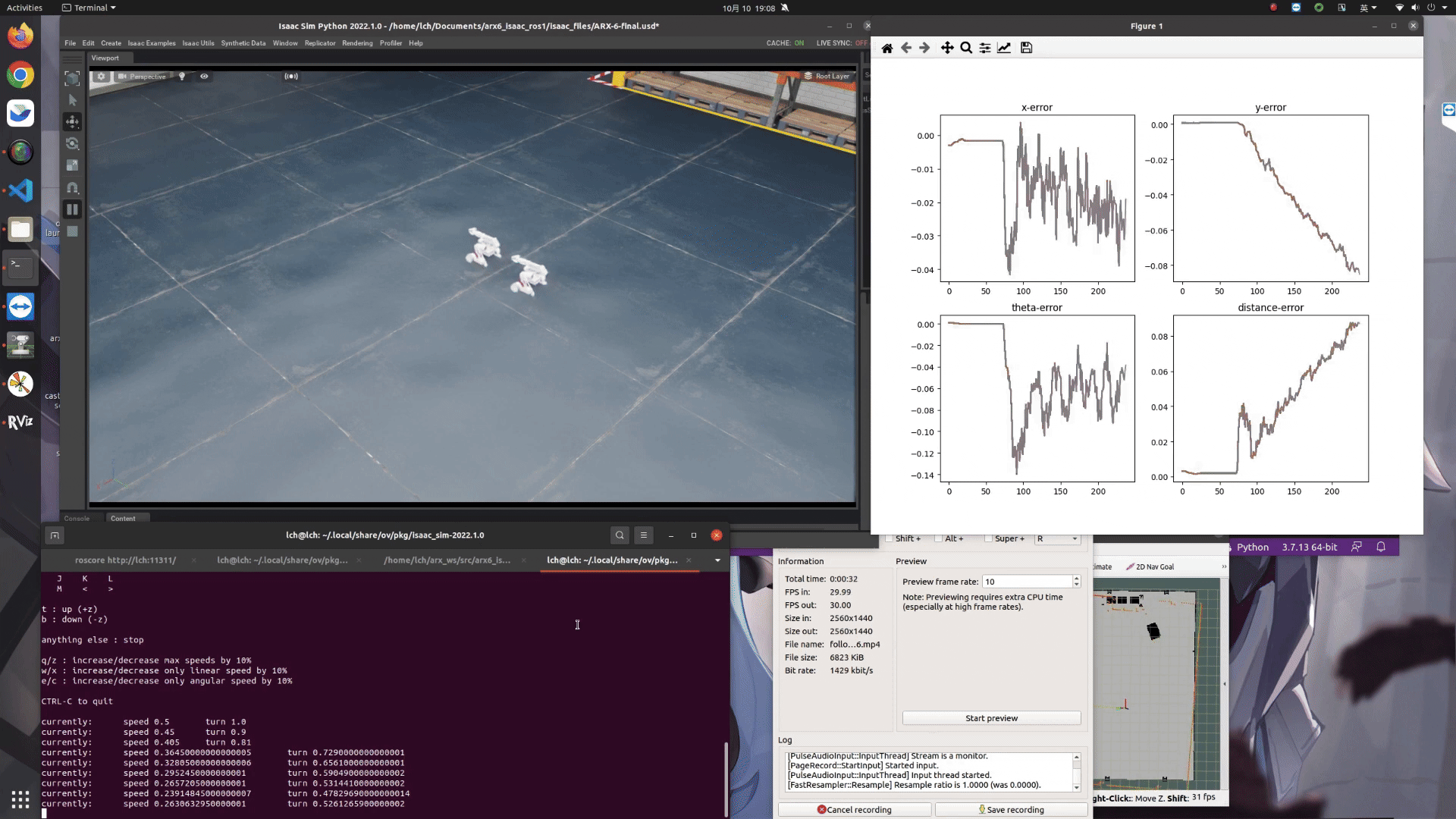Toggle the Alt + hotkey checkbox
Viewport: 1456px width, 819px height.
click(x=939, y=538)
